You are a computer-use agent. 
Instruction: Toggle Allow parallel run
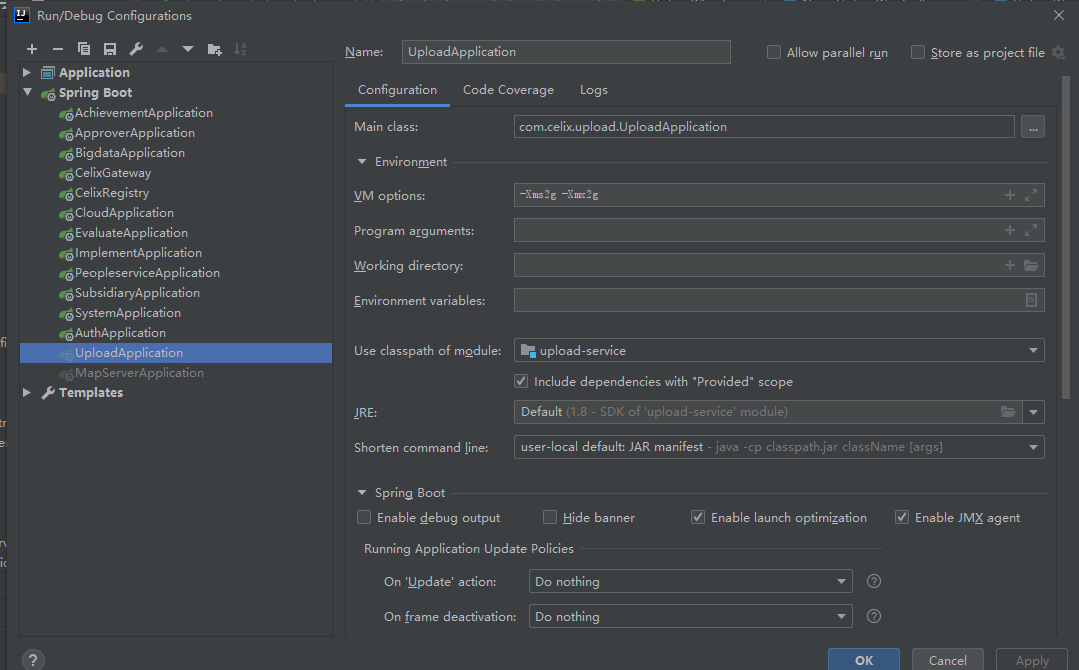[x=774, y=52]
